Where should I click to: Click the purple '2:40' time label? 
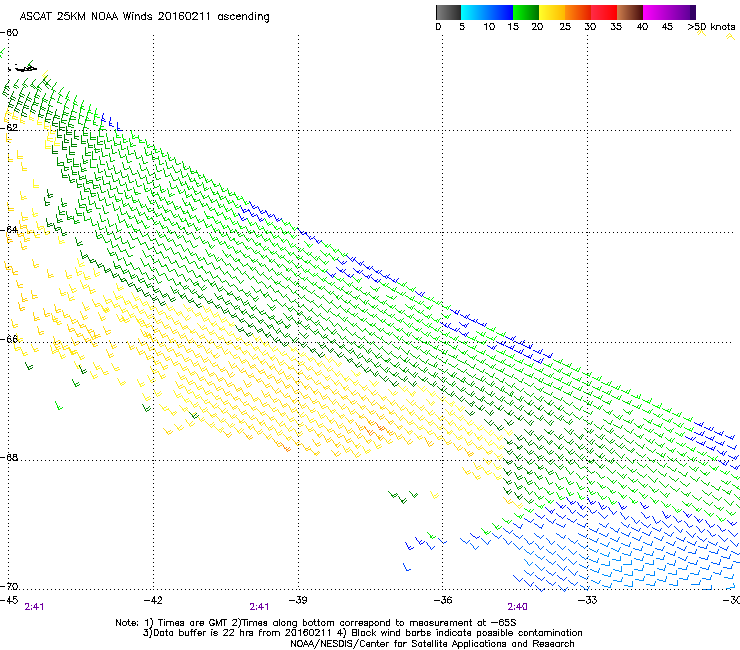click(x=517, y=607)
